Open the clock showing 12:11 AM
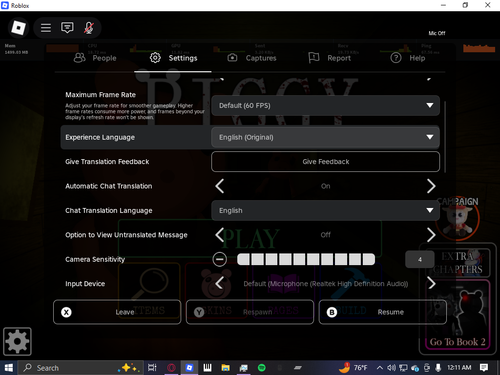The width and height of the screenshot is (500, 375). pos(459,368)
